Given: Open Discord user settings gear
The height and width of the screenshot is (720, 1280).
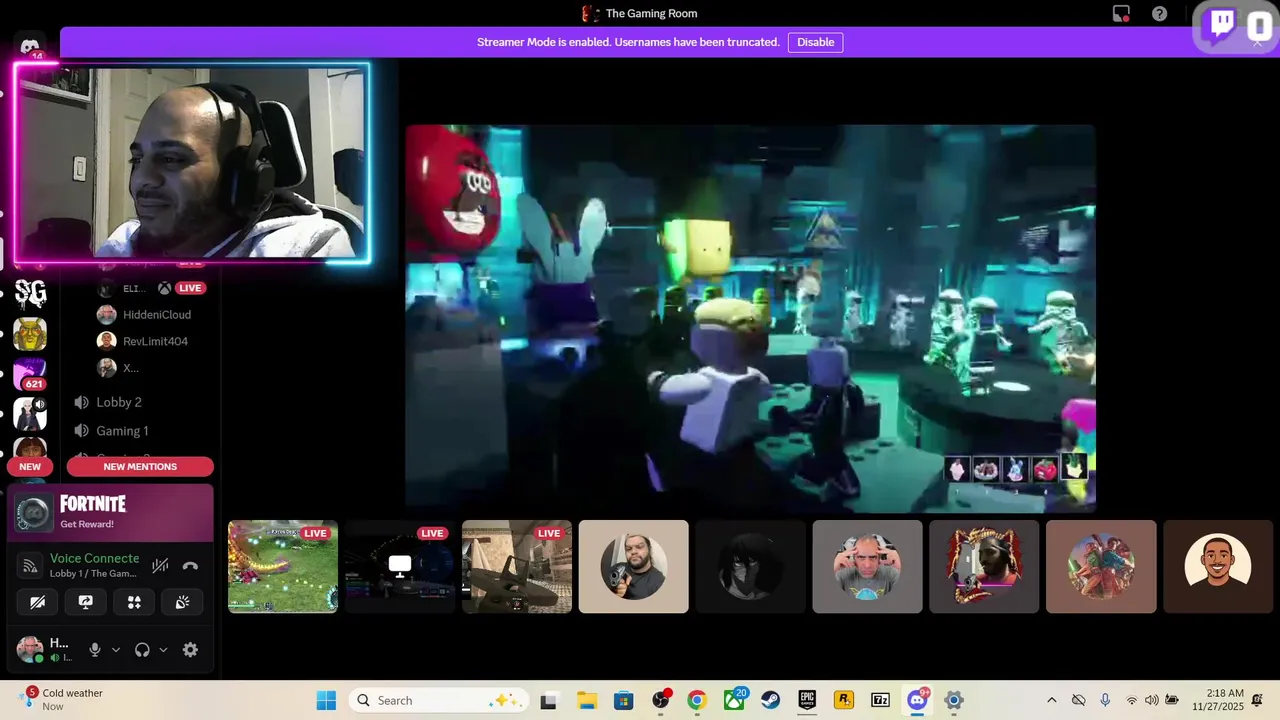Looking at the screenshot, I should tap(190, 650).
